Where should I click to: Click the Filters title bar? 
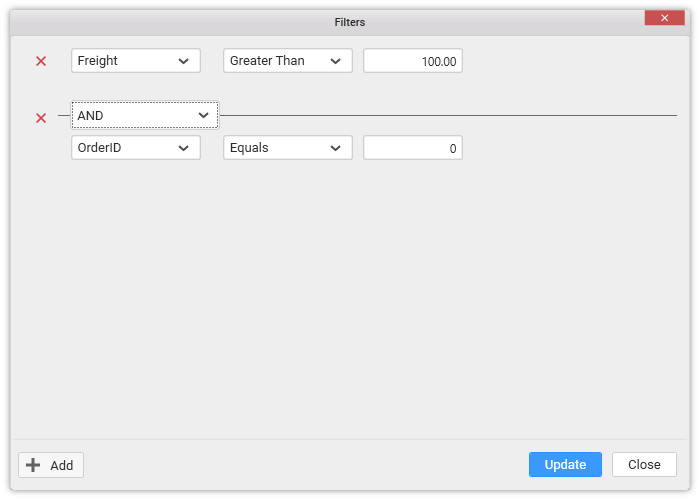(349, 22)
